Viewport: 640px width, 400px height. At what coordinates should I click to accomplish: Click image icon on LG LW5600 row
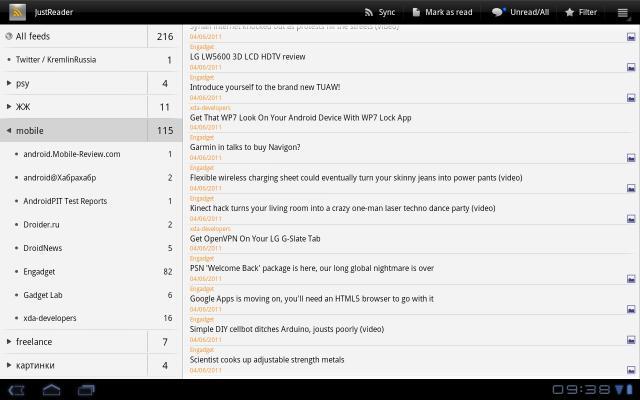point(631,67)
